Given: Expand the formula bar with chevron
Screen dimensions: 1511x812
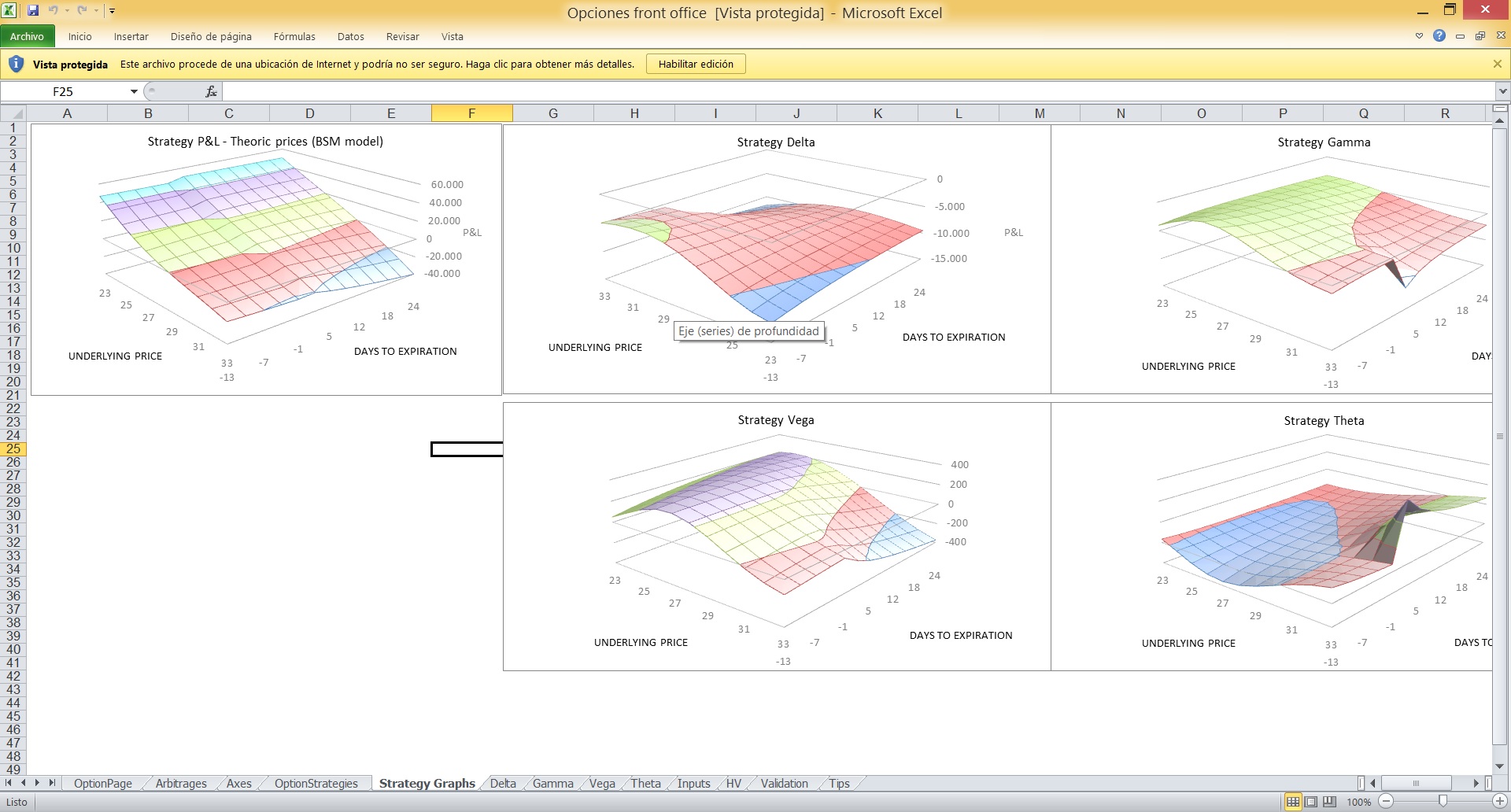Looking at the screenshot, I should 1502,91.
